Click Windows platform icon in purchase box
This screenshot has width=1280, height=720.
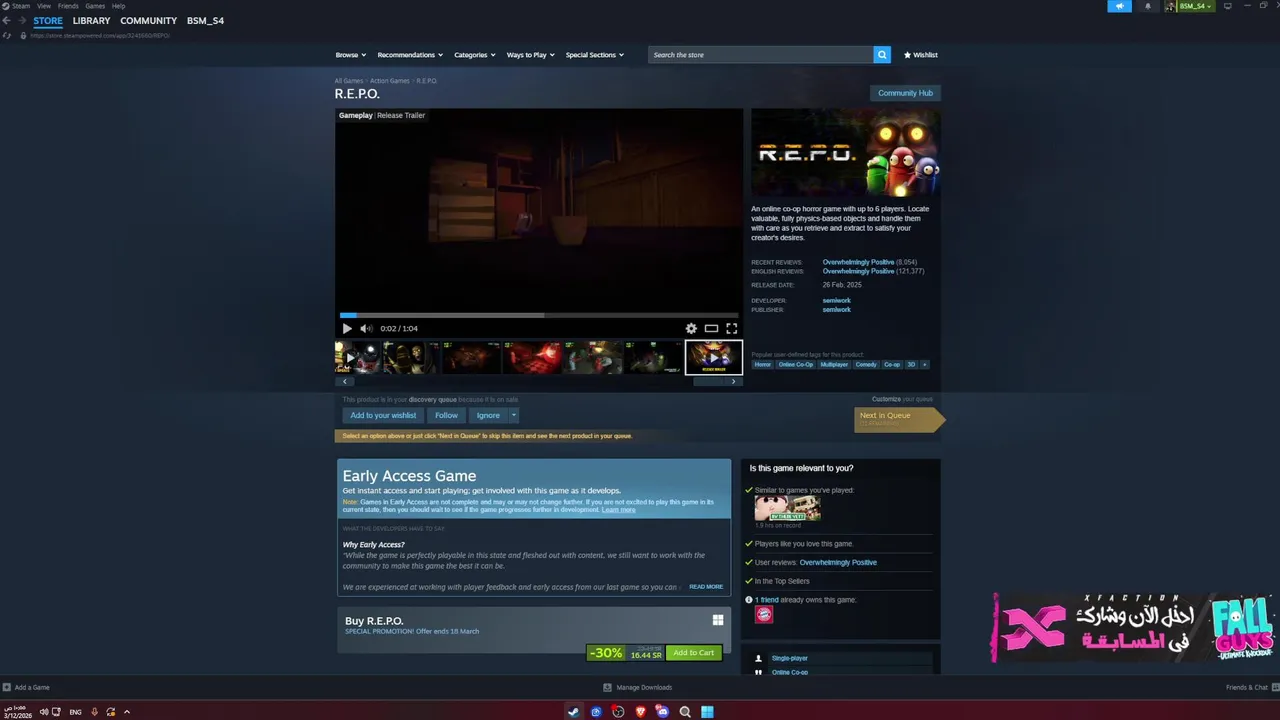pyautogui.click(x=718, y=620)
